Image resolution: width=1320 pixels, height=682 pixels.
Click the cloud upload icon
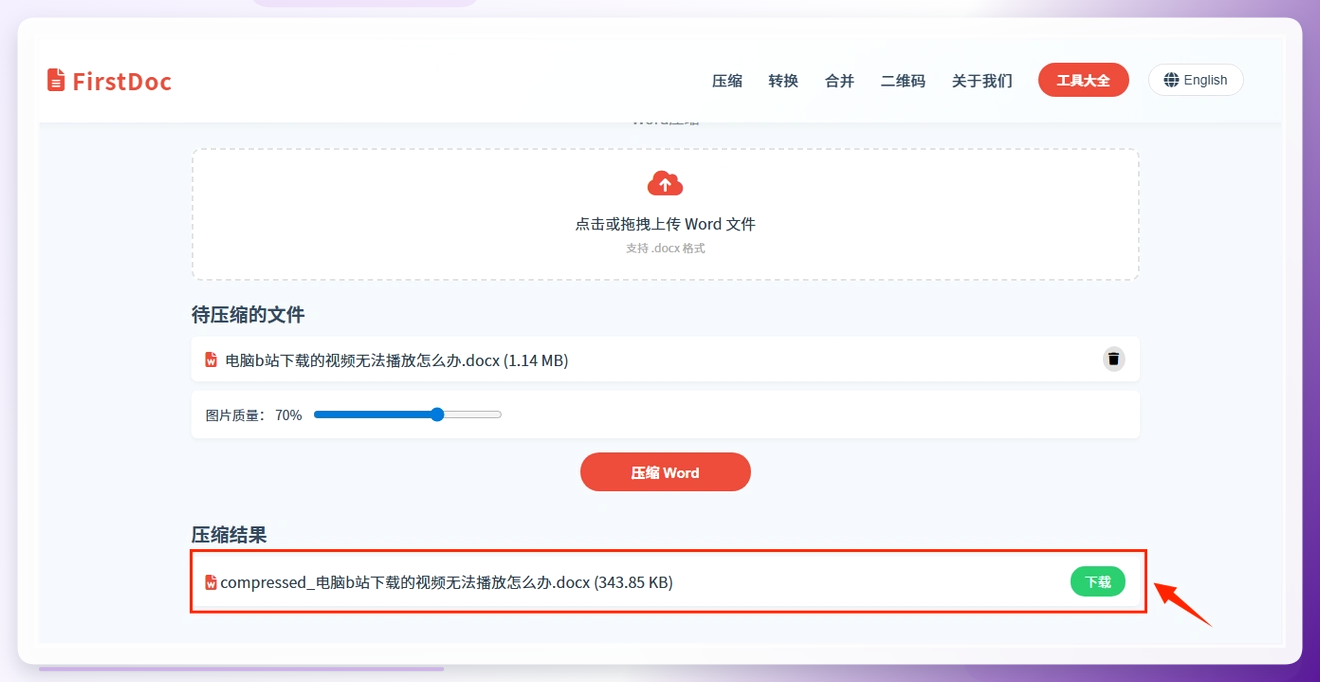pyautogui.click(x=665, y=183)
